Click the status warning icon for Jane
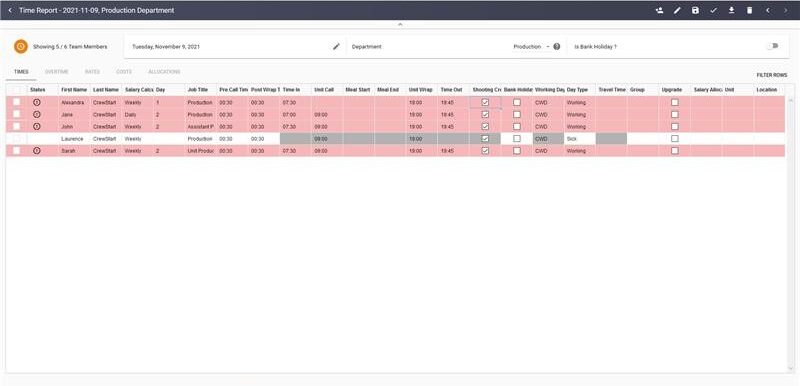 coord(37,114)
